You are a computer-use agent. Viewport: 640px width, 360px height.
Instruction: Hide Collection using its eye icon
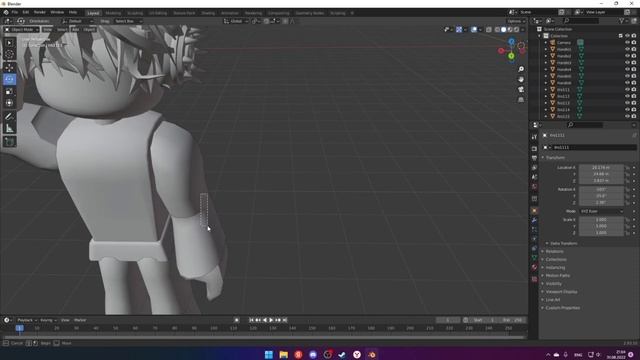click(627, 36)
